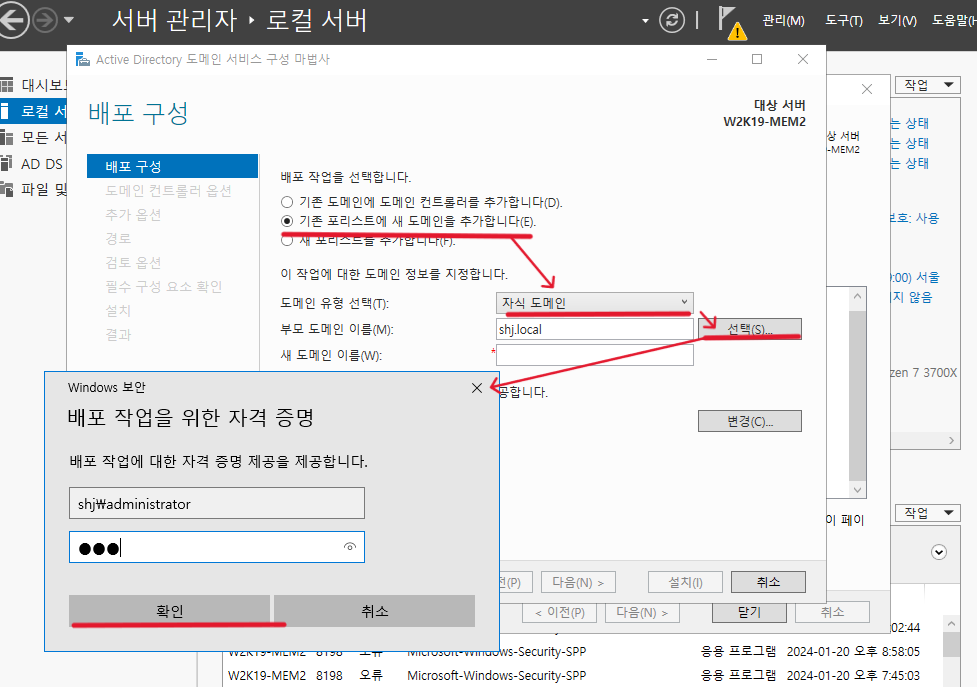Click background wizard < 이전(P) button
The height and width of the screenshot is (687, 977).
coord(560,613)
